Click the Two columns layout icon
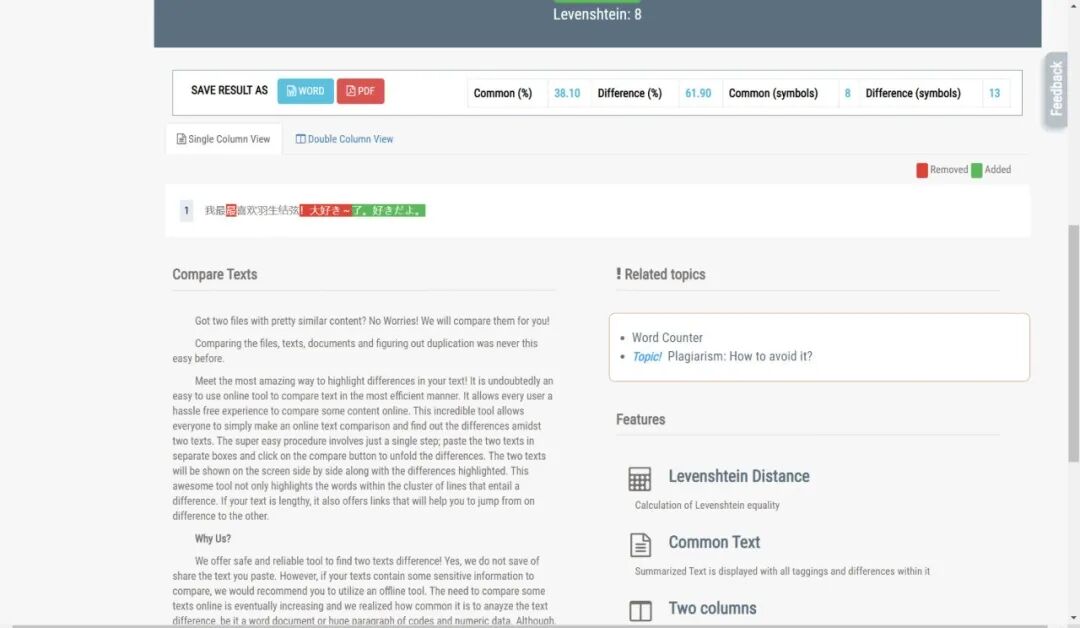 pos(640,611)
